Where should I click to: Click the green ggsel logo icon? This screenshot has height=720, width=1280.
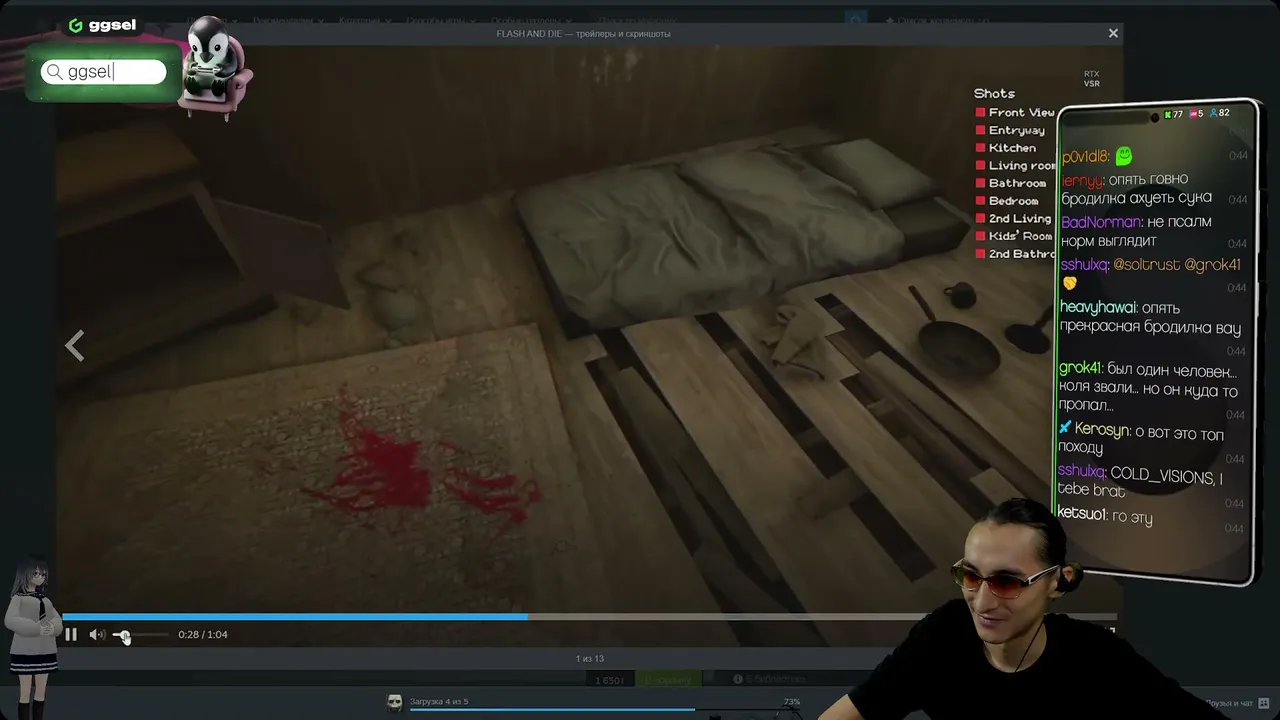75,25
